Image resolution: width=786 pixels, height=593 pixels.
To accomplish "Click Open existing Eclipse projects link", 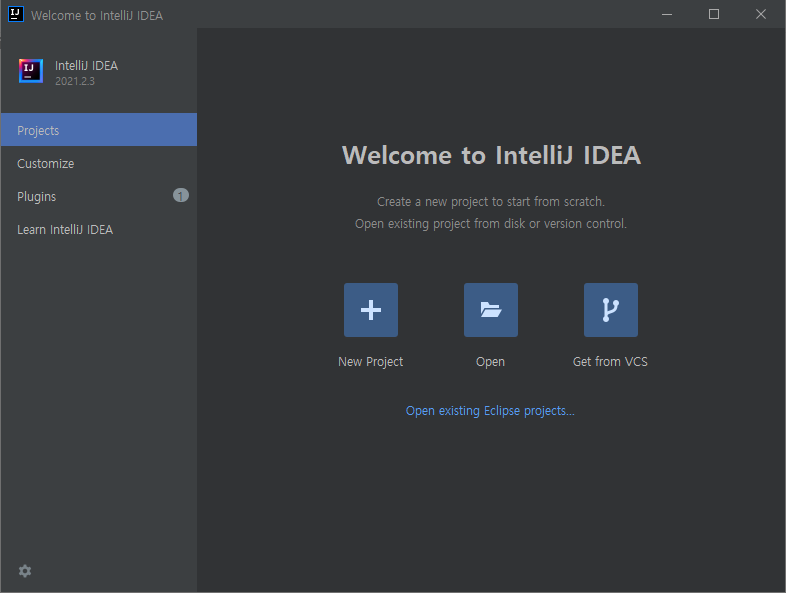I will coord(490,411).
